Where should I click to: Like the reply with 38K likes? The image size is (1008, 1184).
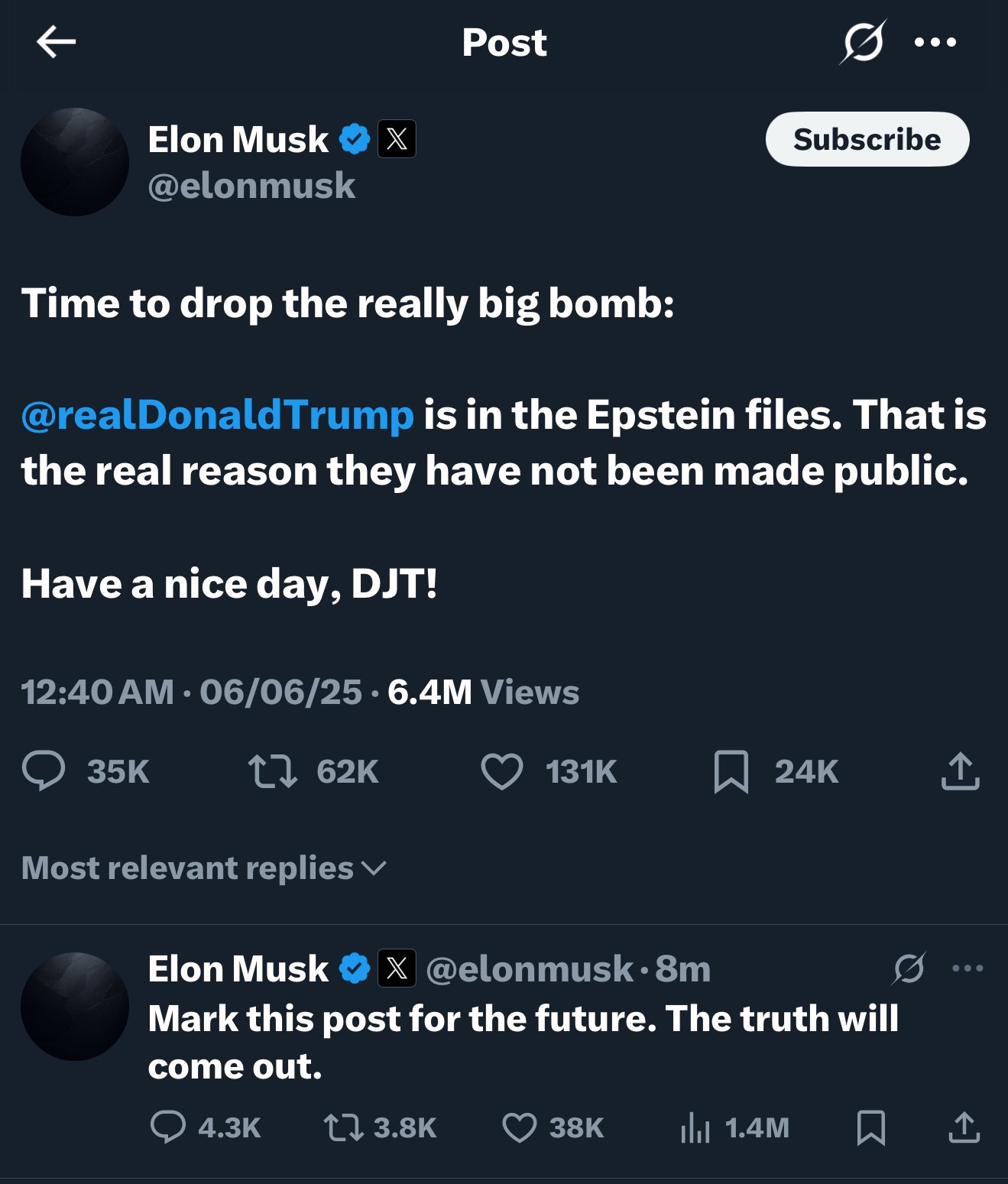coord(519,1127)
